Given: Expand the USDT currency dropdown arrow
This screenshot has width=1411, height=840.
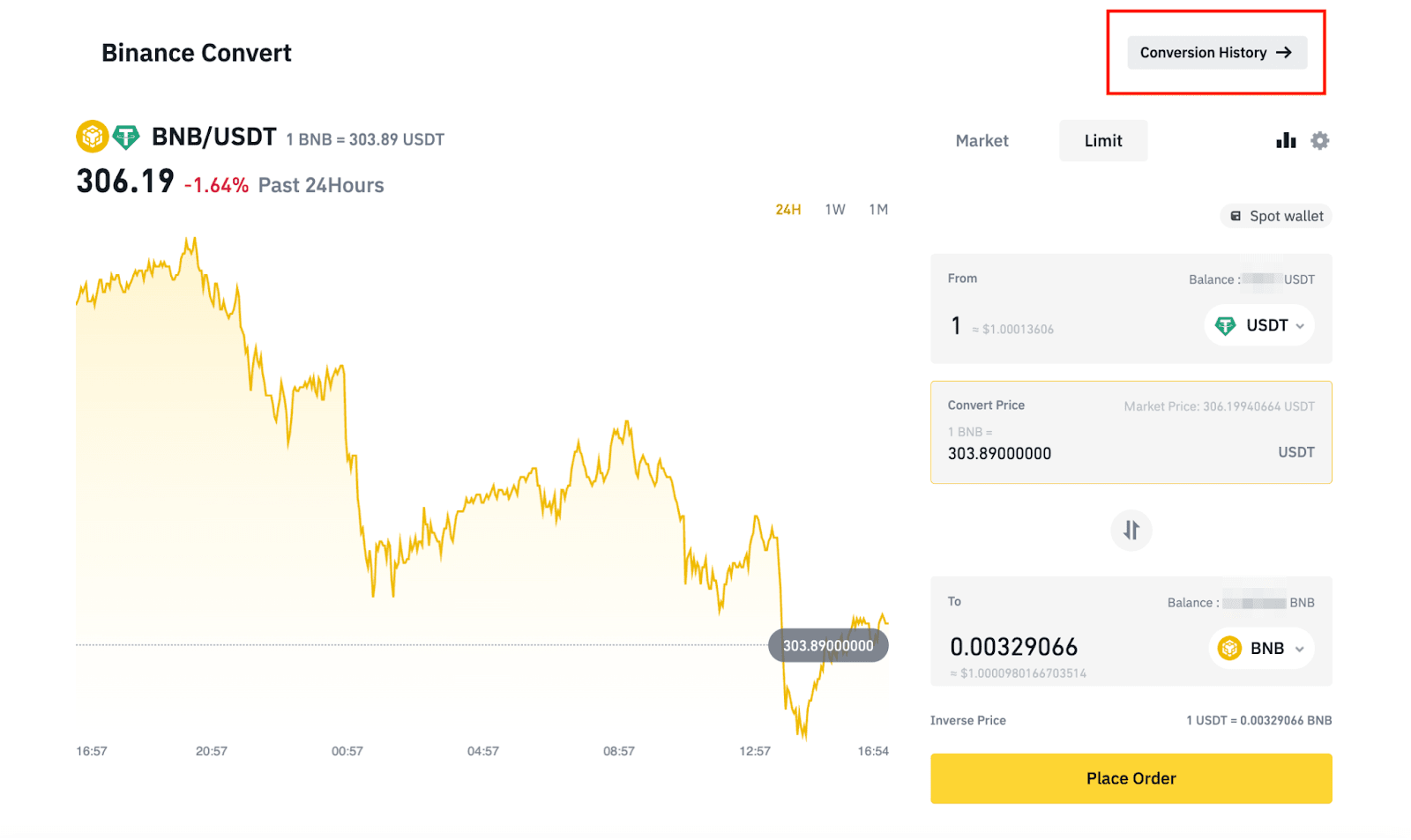Looking at the screenshot, I should point(1300,326).
